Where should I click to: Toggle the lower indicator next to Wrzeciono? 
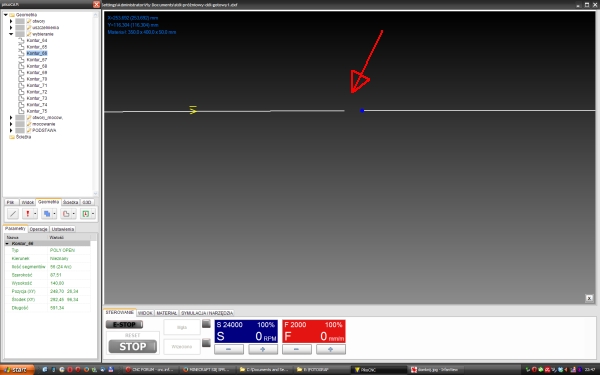click(x=206, y=342)
